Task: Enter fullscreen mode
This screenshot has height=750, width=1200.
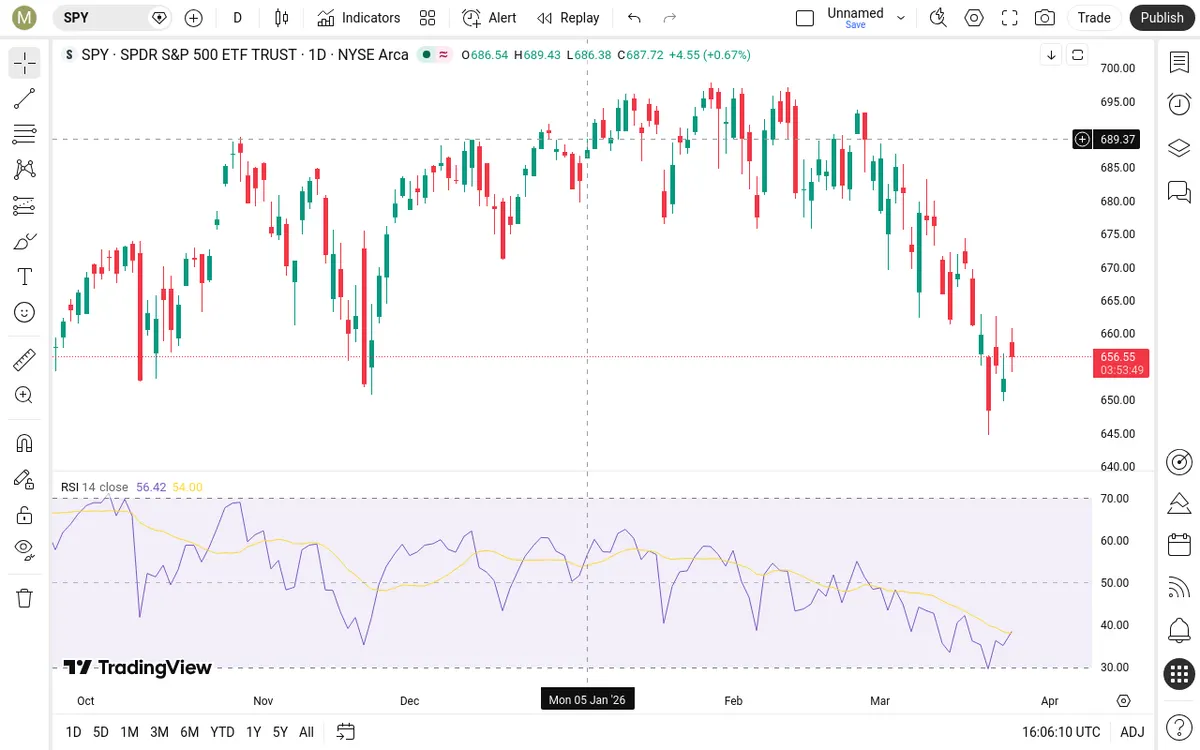Action: point(1010,18)
